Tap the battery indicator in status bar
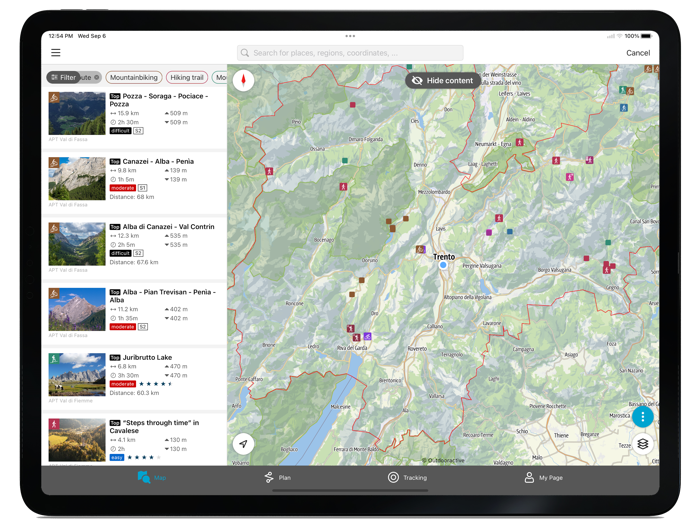 [646, 36]
